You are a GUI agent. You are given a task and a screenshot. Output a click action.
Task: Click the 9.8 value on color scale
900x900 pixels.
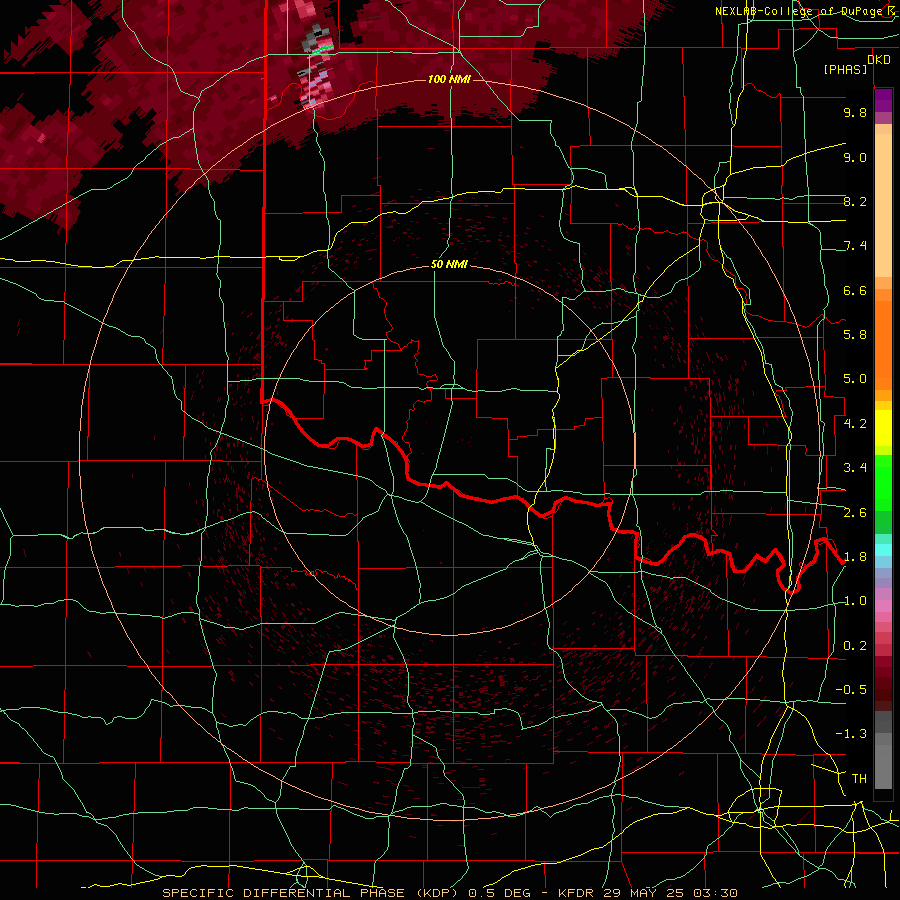point(855,112)
